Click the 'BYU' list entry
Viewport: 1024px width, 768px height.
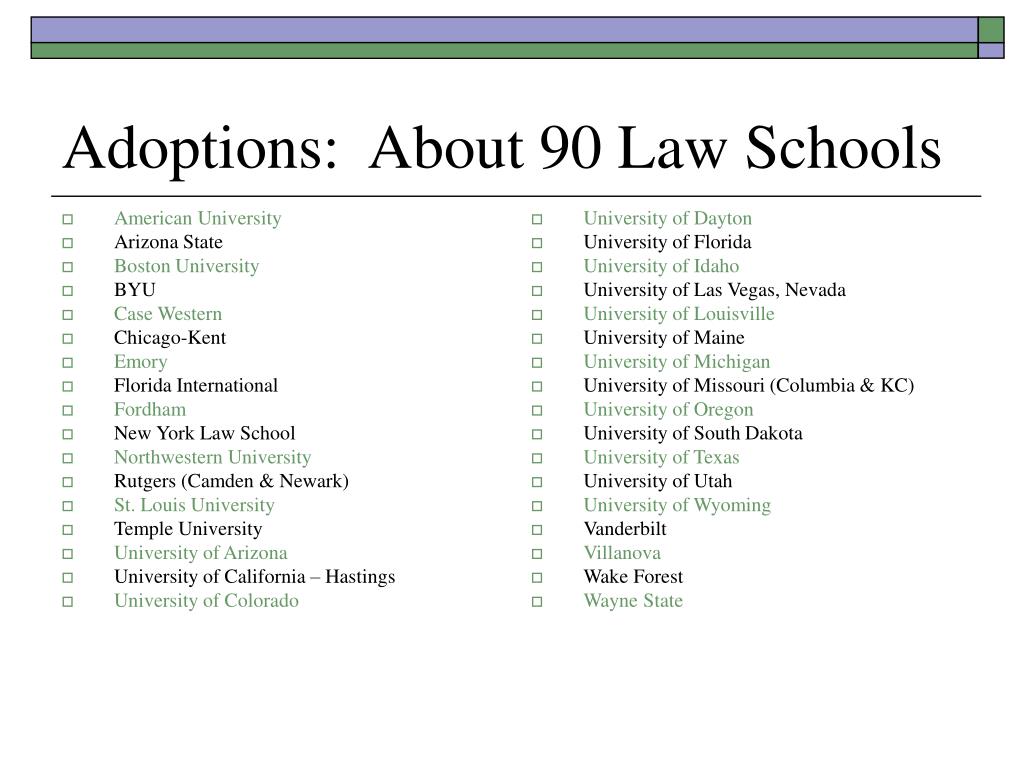135,290
